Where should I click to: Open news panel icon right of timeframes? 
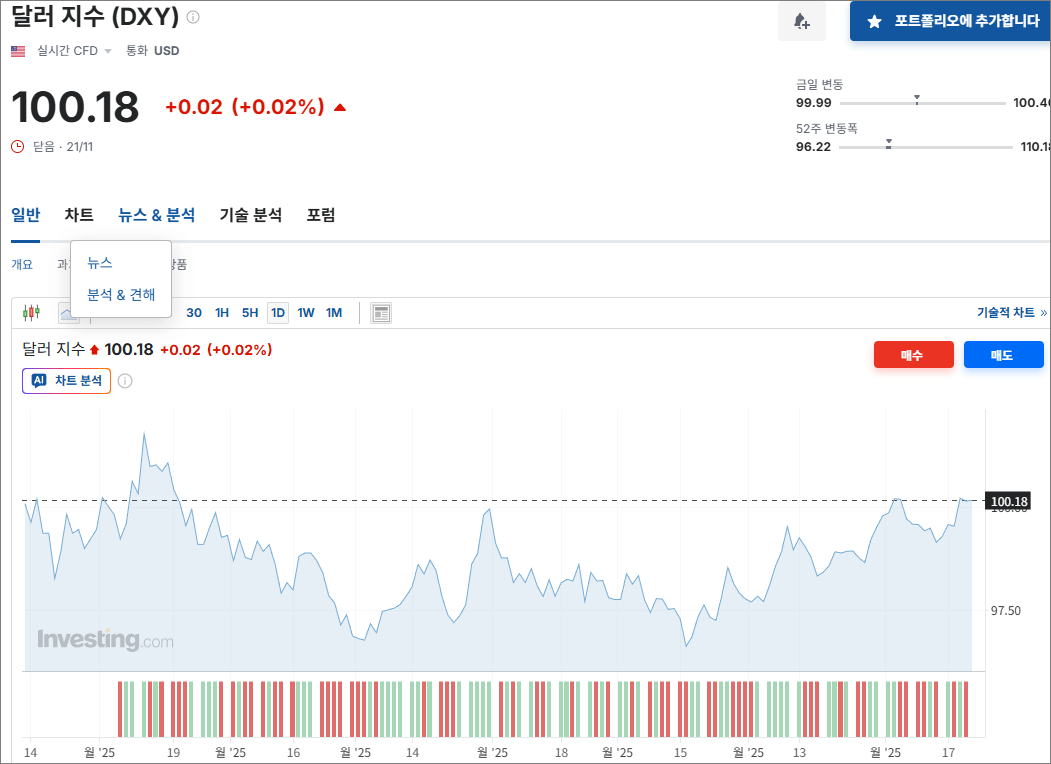coord(380,312)
